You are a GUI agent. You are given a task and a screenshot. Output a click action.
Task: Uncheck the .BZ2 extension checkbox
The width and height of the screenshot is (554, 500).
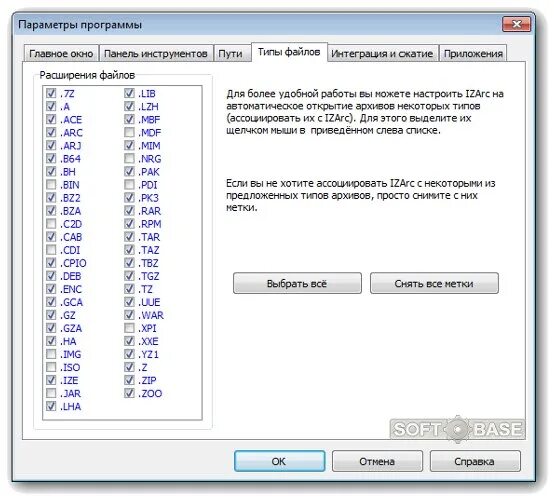[x=51, y=198]
